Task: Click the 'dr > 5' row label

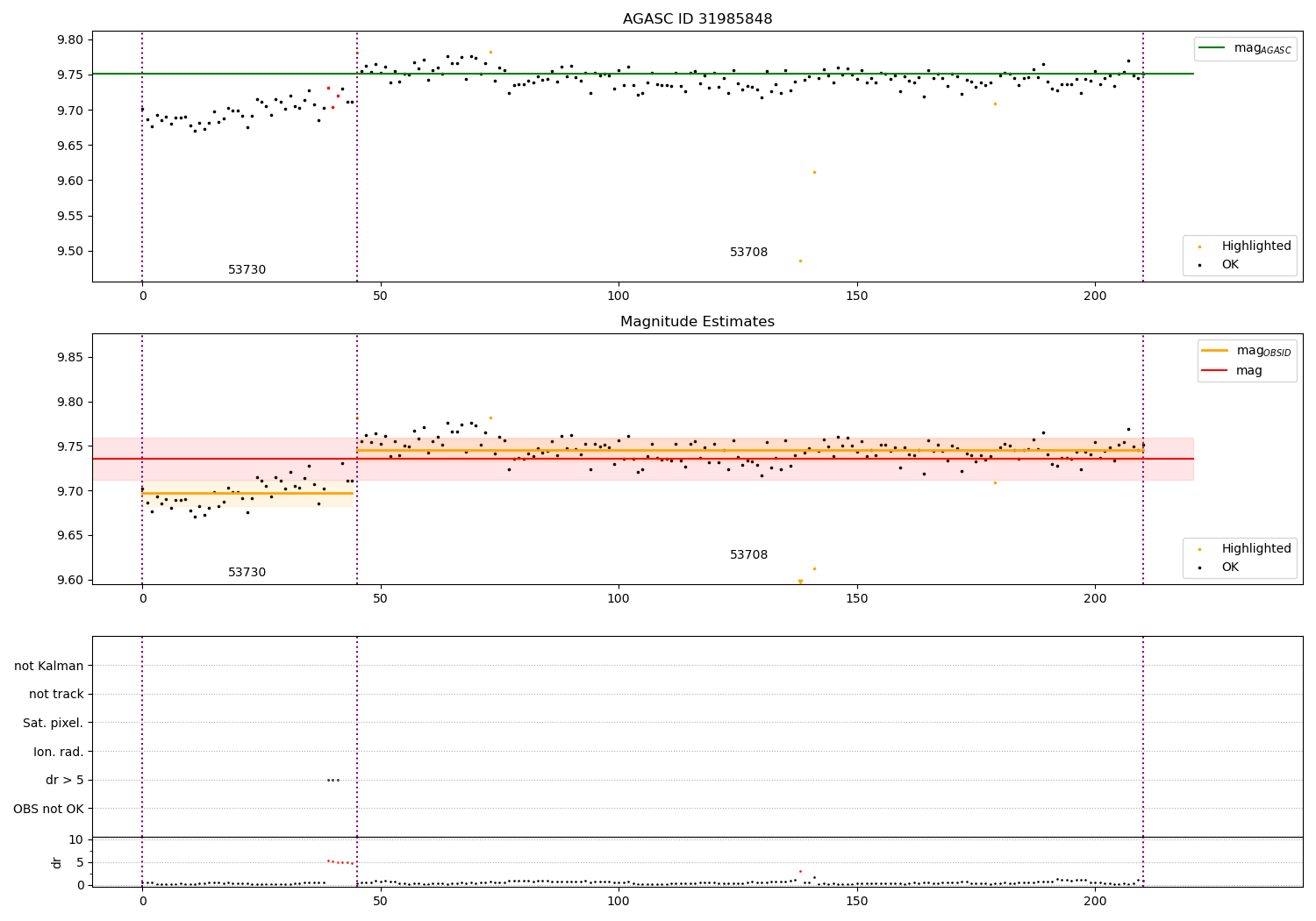Action: [65, 780]
